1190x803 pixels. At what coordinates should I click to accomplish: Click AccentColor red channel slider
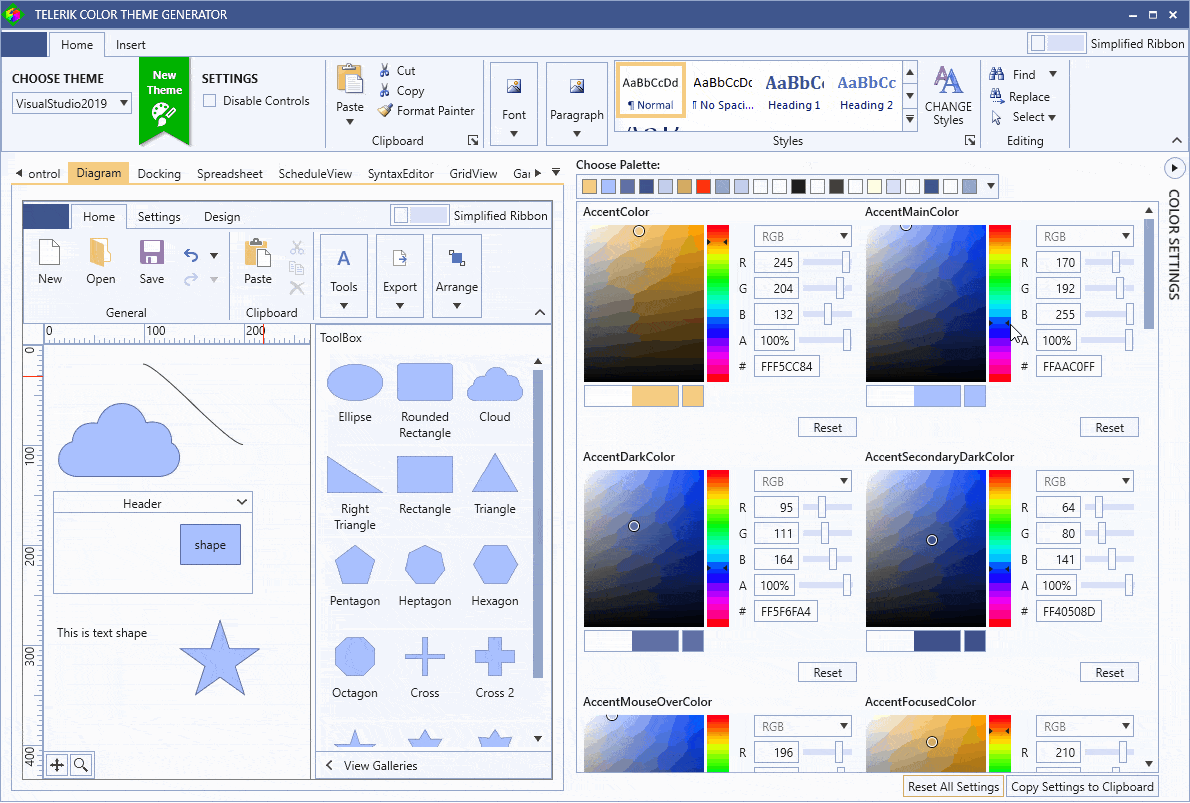point(827,262)
